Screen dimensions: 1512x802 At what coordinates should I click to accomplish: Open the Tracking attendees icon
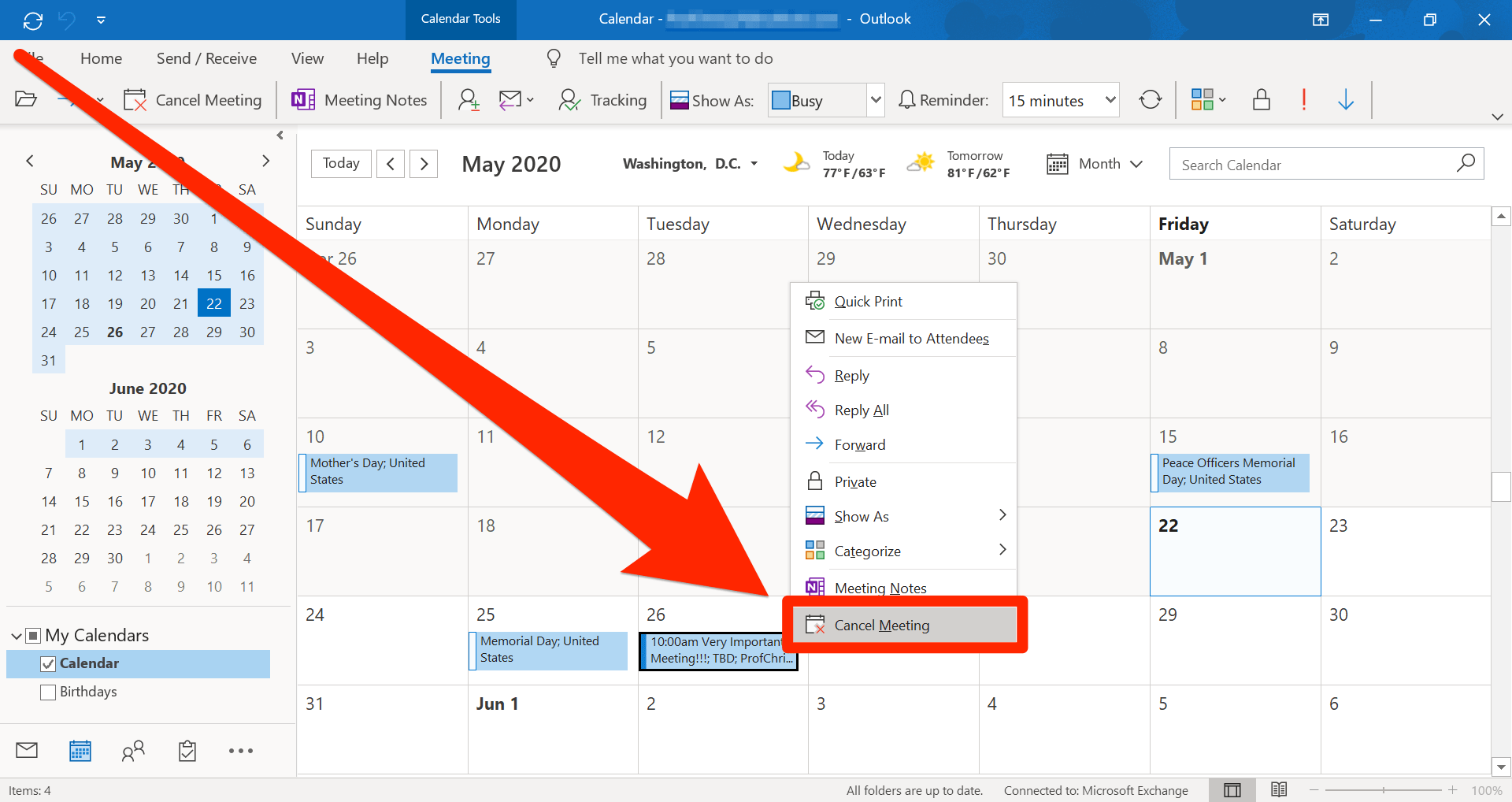pyautogui.click(x=569, y=100)
